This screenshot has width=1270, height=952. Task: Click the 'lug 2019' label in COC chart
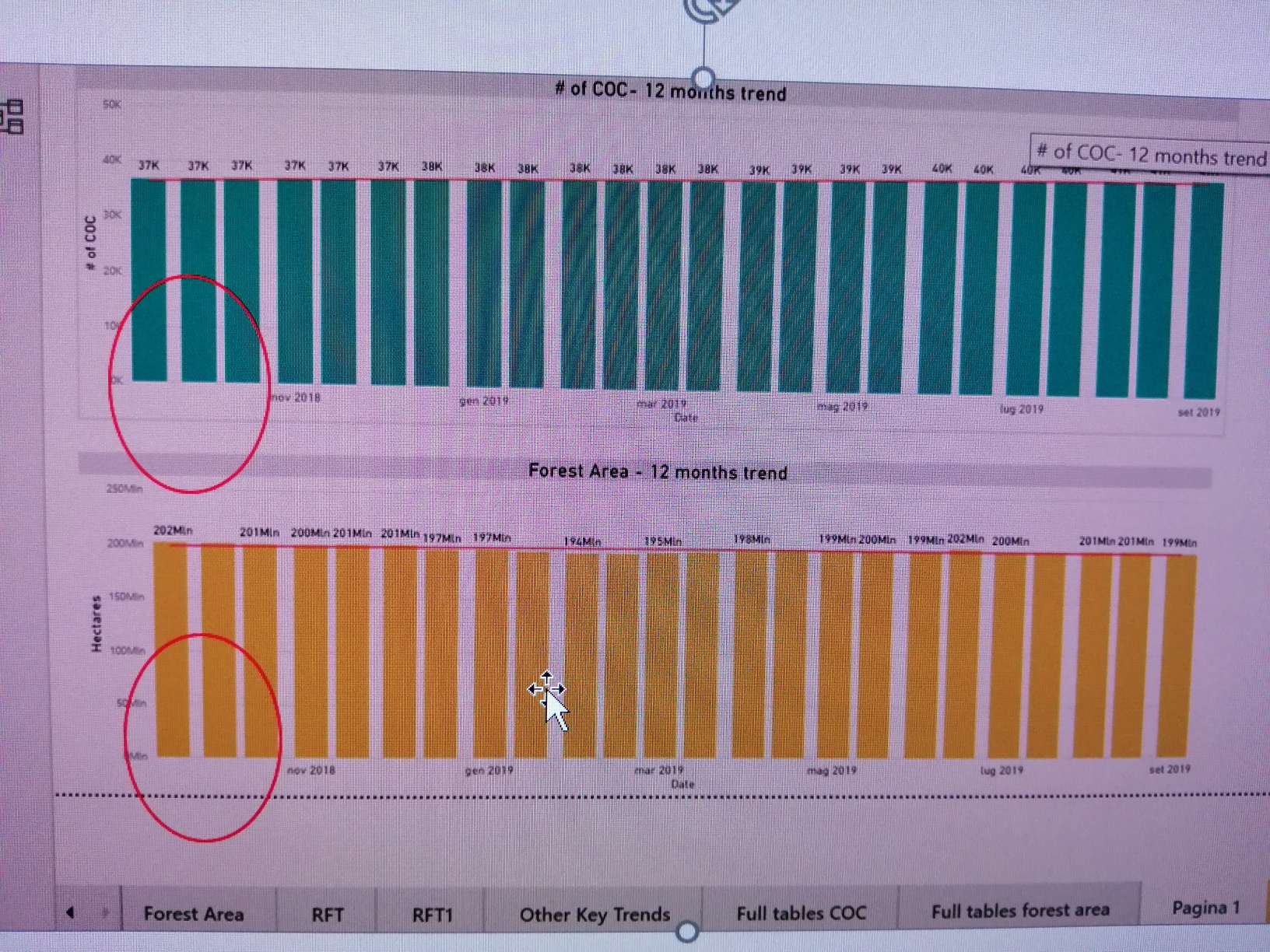(1022, 409)
